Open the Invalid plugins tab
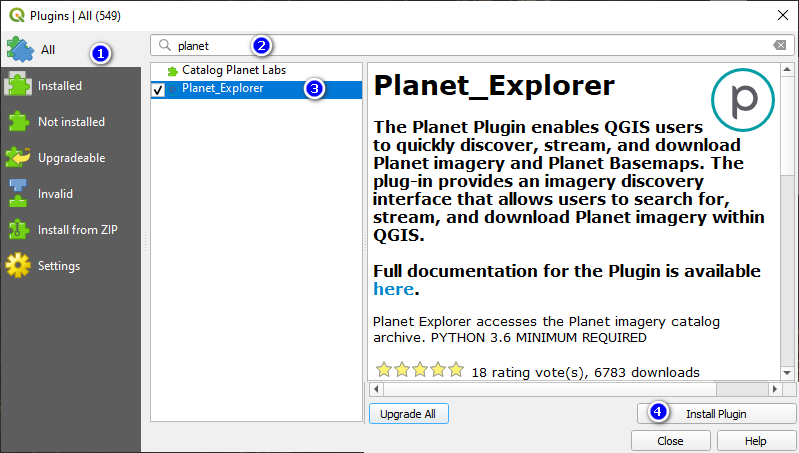 click(71, 194)
